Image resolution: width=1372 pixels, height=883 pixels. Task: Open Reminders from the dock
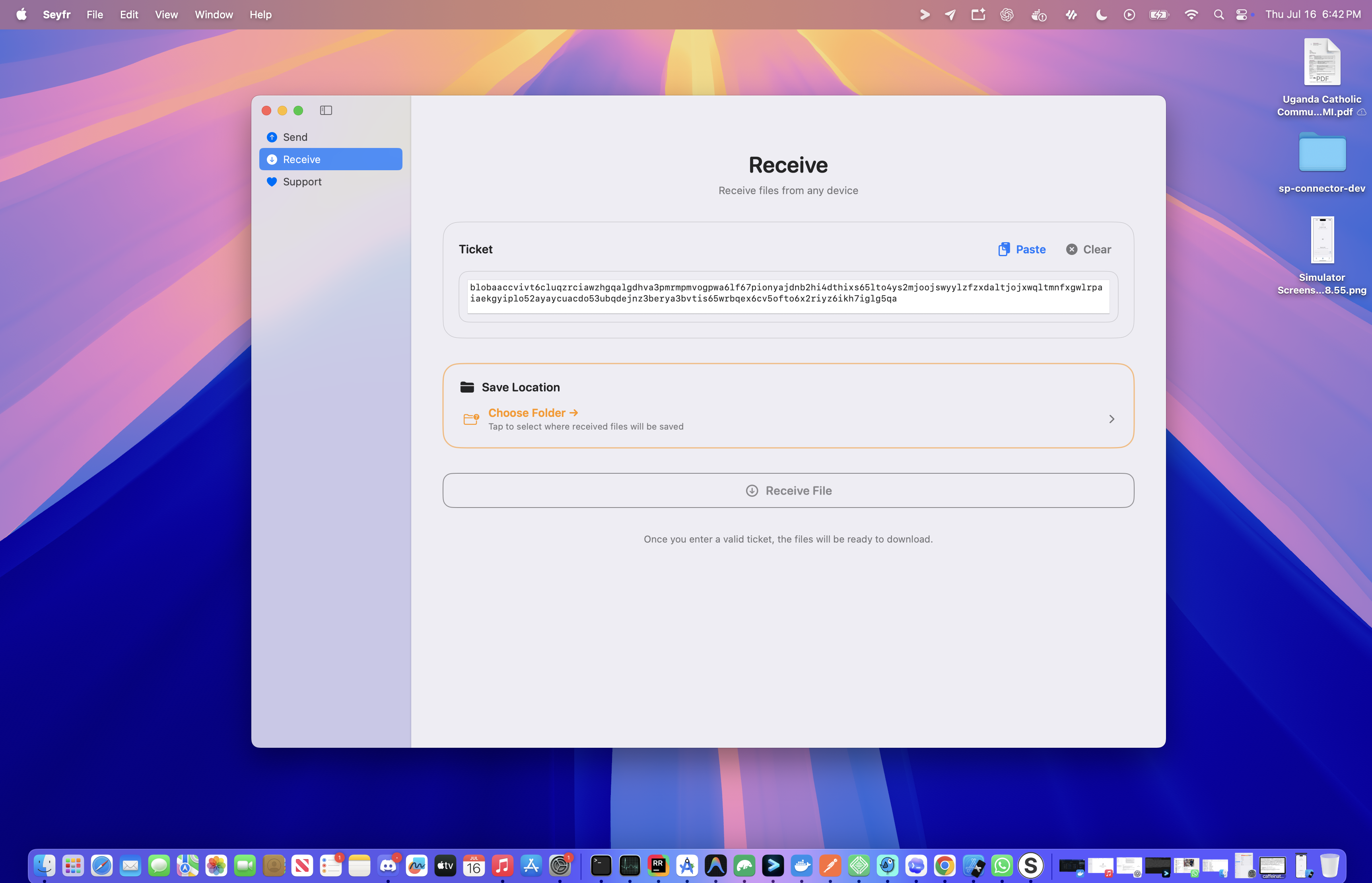coord(331,865)
